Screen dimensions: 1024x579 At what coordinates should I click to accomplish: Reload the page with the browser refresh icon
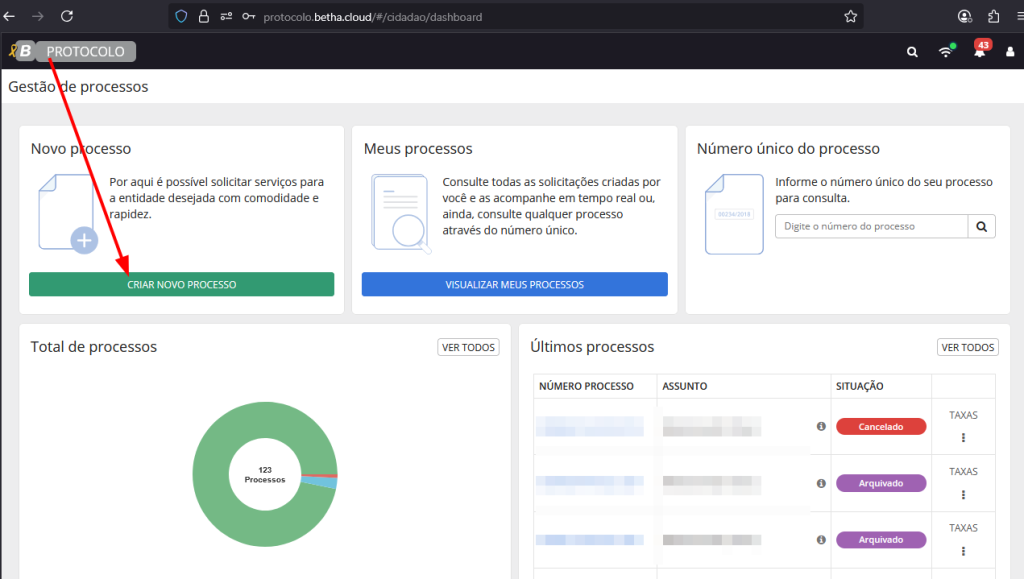pyautogui.click(x=67, y=16)
